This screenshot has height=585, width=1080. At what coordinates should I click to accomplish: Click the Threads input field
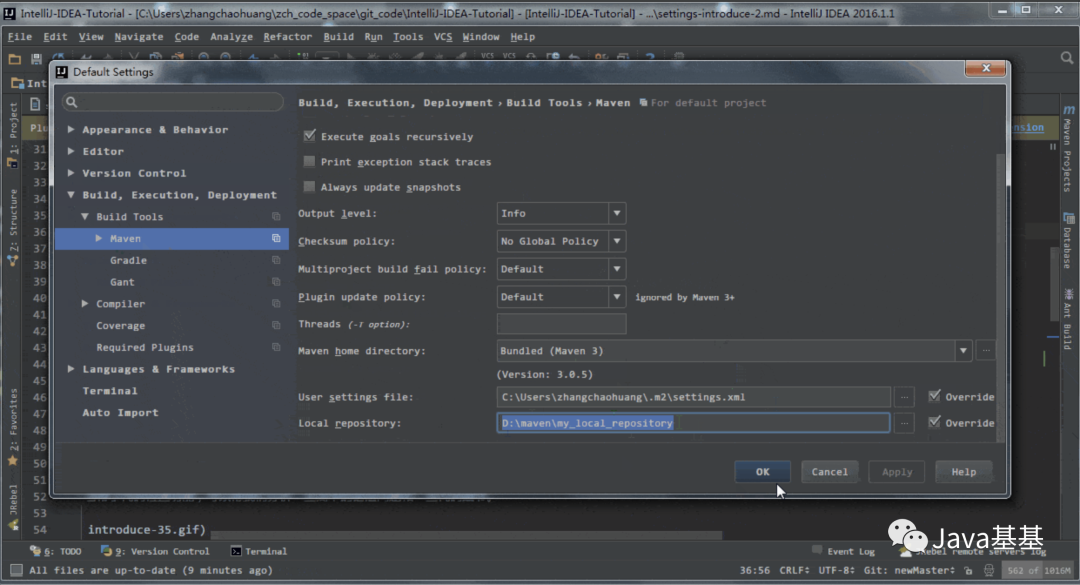click(x=561, y=324)
